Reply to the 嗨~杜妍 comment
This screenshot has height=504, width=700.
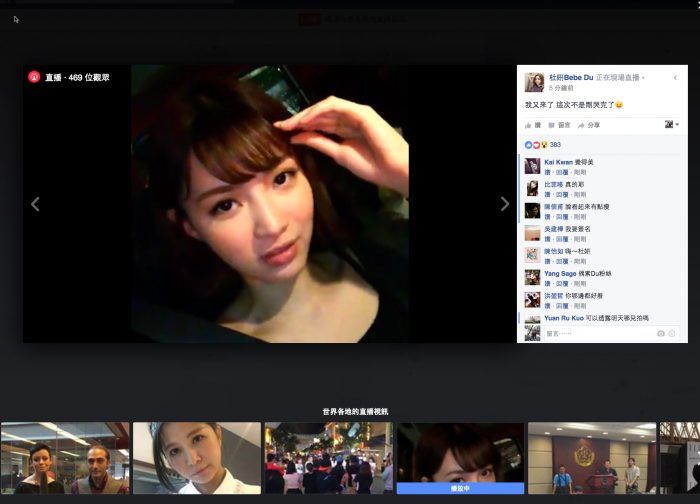pyautogui.click(x=562, y=262)
